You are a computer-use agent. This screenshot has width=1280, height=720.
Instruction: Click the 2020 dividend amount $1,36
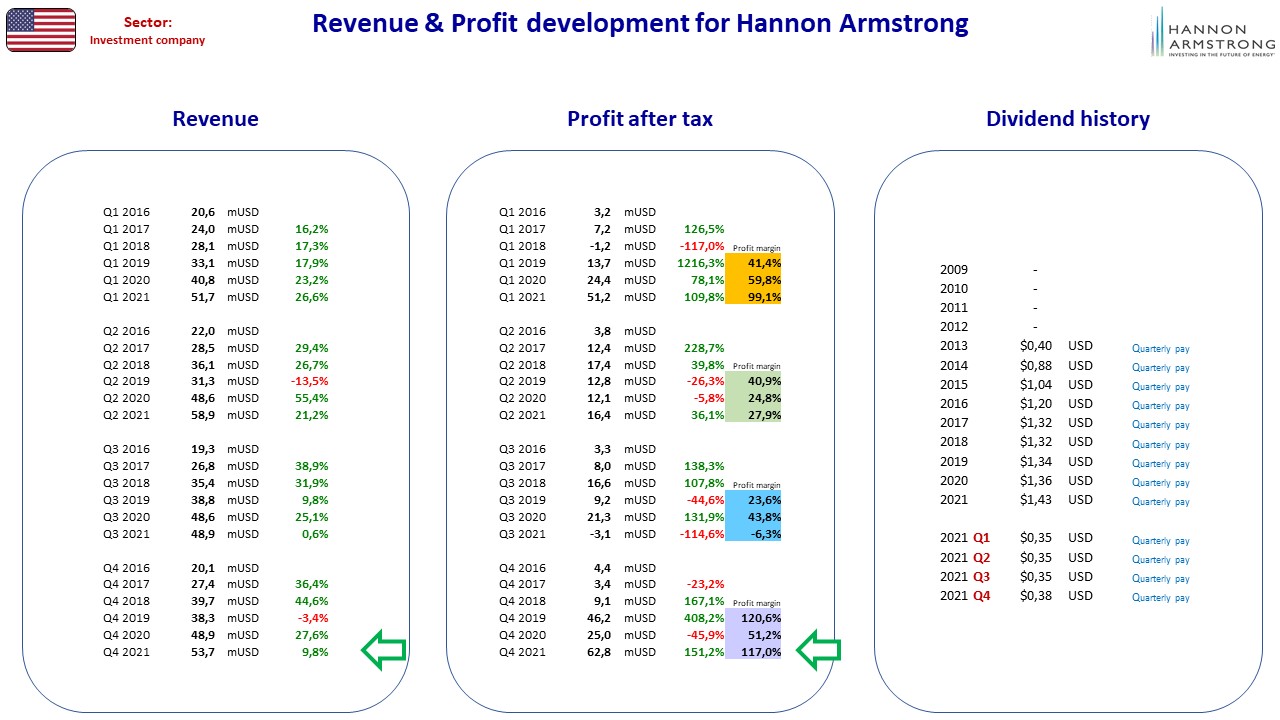coord(1036,481)
